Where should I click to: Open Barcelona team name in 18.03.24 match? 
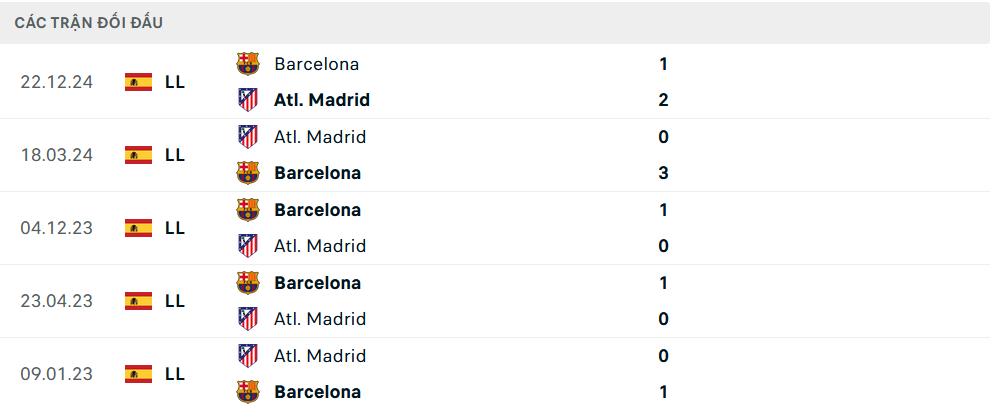[x=317, y=173]
